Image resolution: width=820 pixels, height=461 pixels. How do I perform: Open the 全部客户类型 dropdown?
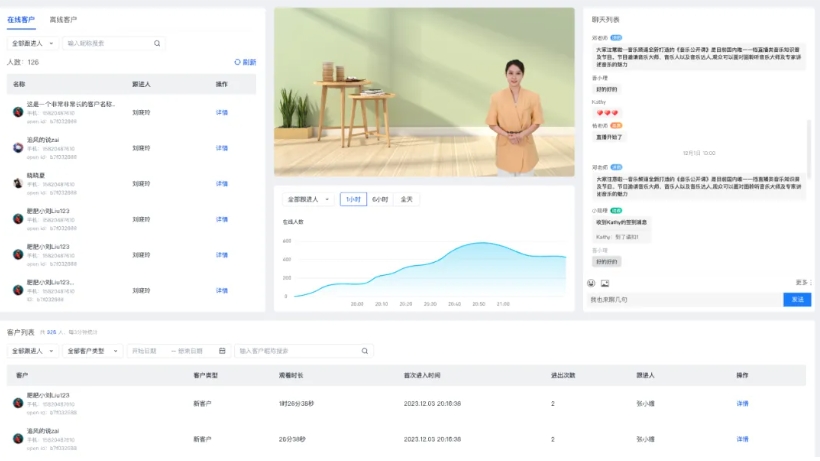coord(95,351)
